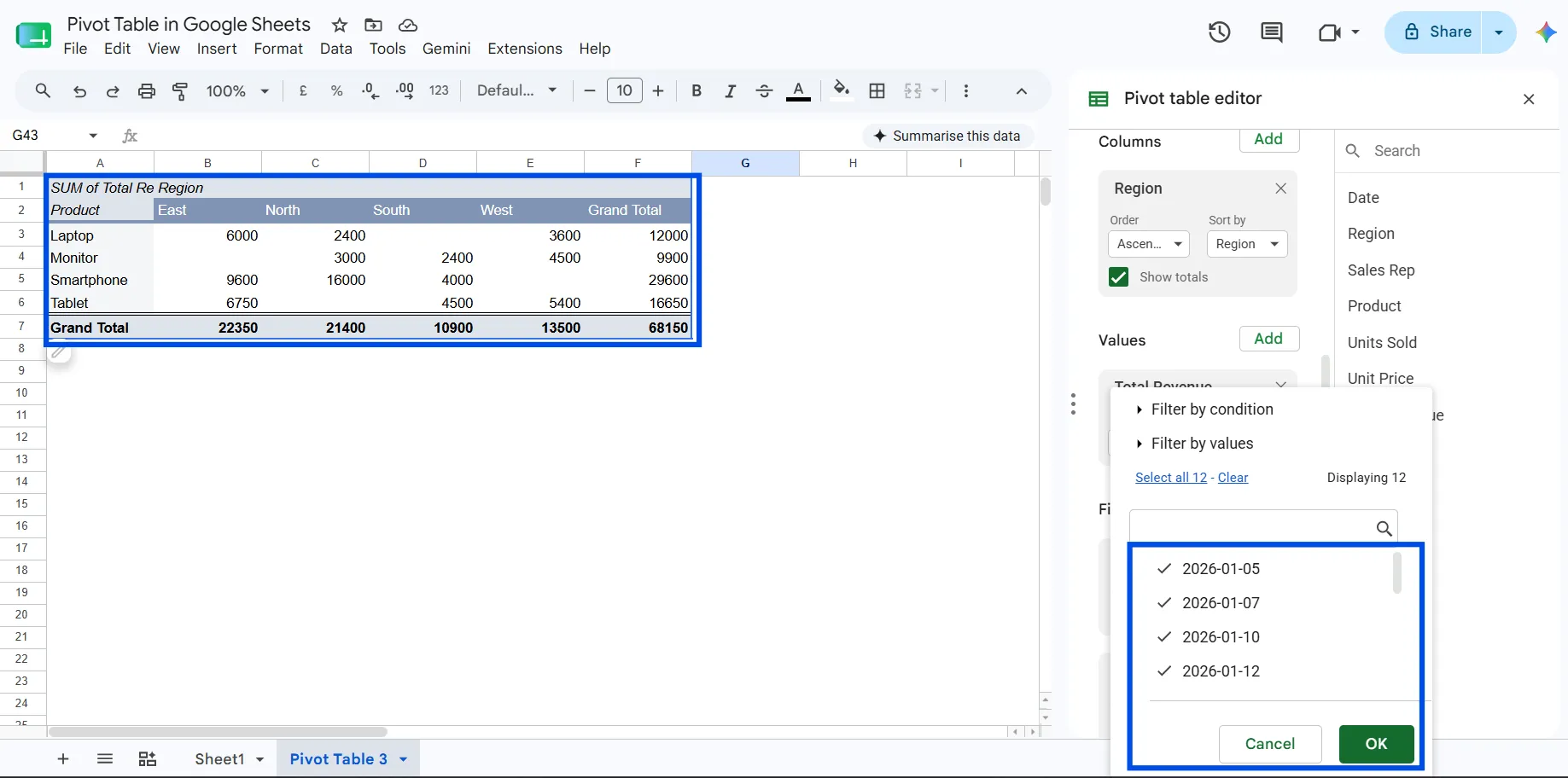
Task: Open the Extensions menu
Action: (x=525, y=49)
